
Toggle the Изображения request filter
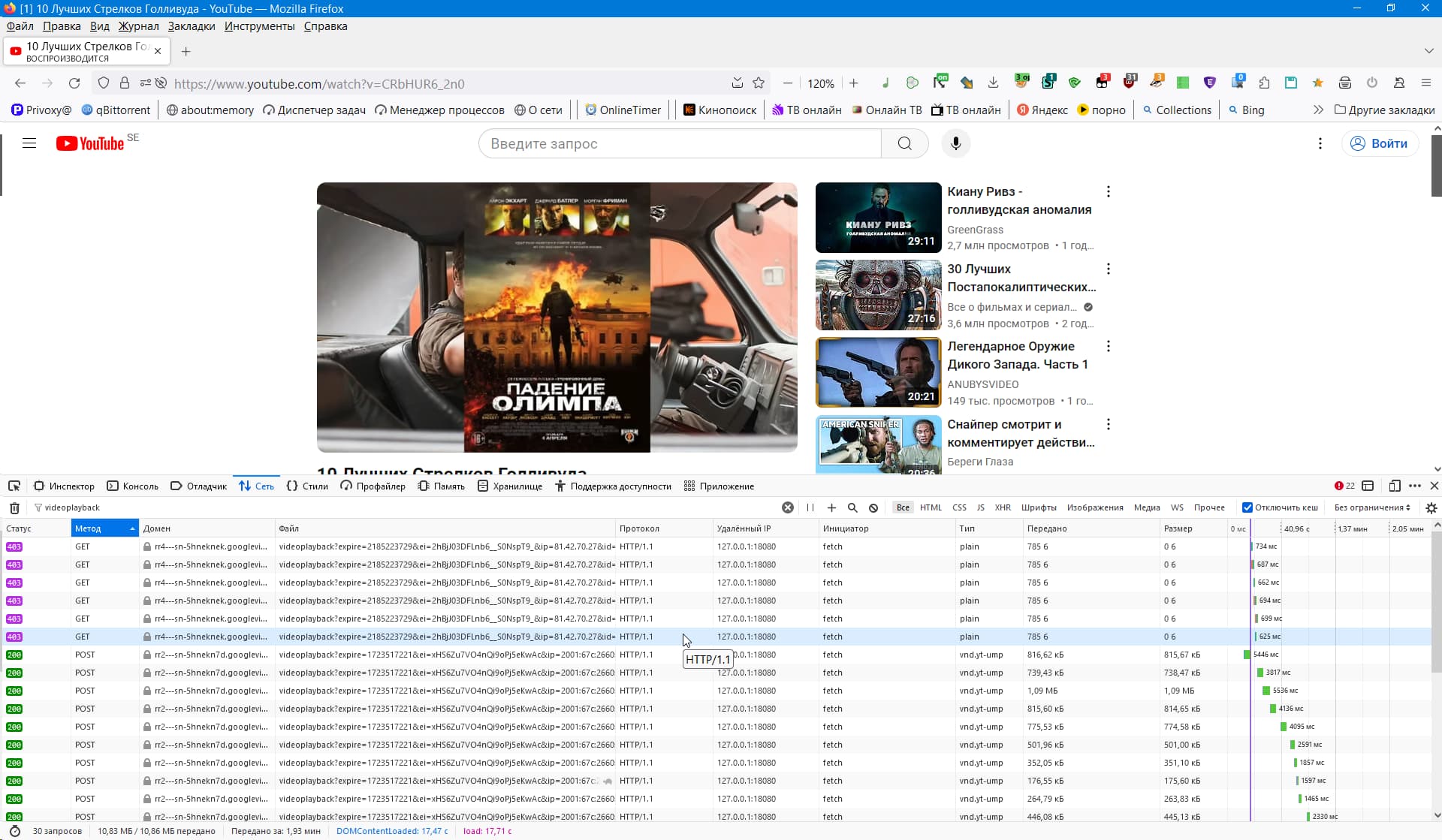[1095, 507]
